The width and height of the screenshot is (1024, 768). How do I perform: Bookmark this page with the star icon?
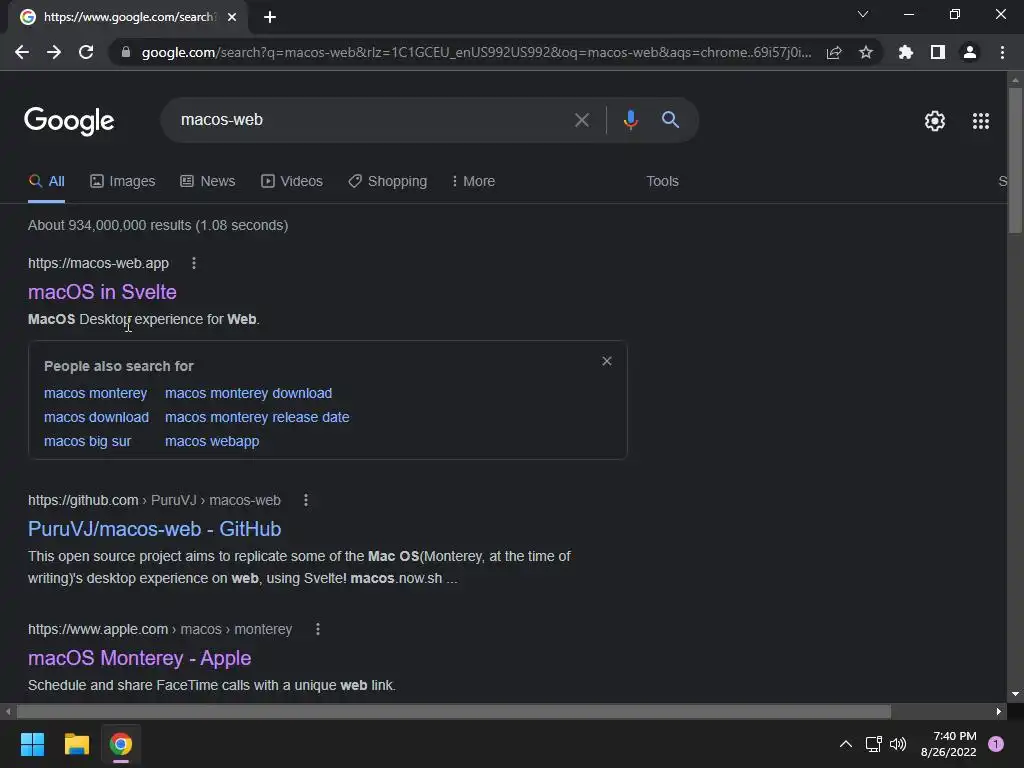[x=866, y=52]
